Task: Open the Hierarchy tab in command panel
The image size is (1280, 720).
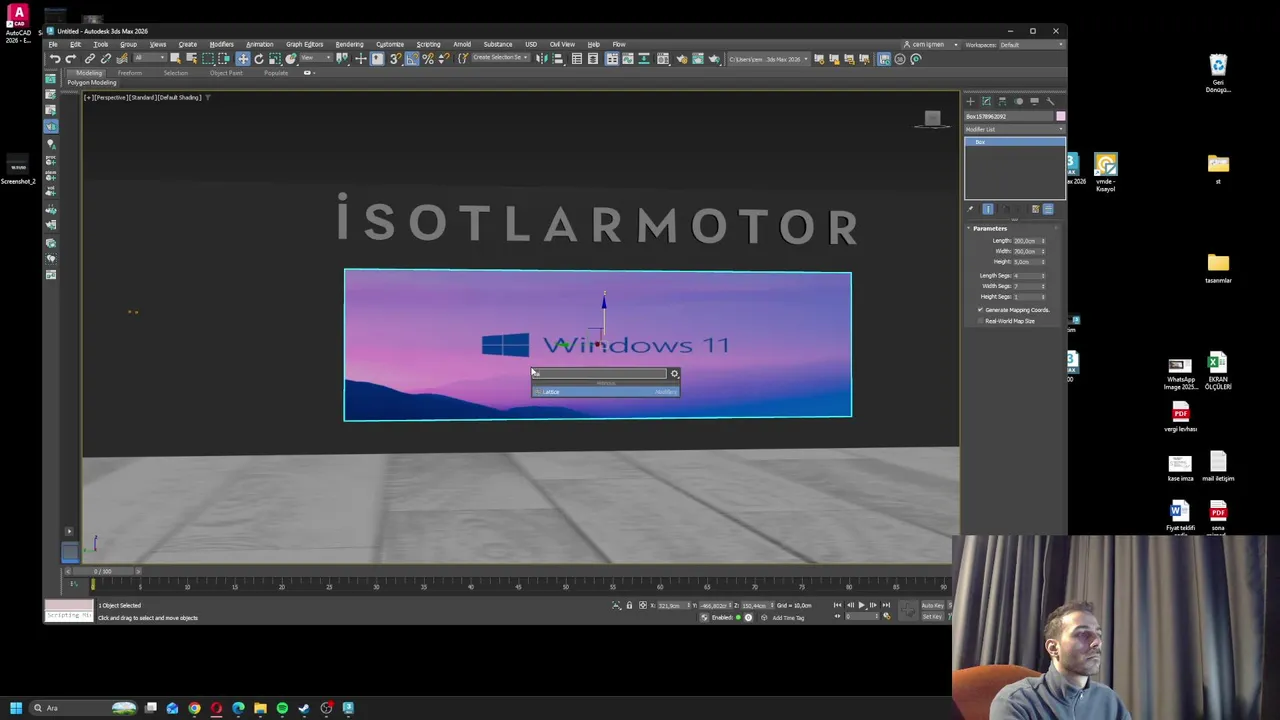Action: pos(1002,101)
